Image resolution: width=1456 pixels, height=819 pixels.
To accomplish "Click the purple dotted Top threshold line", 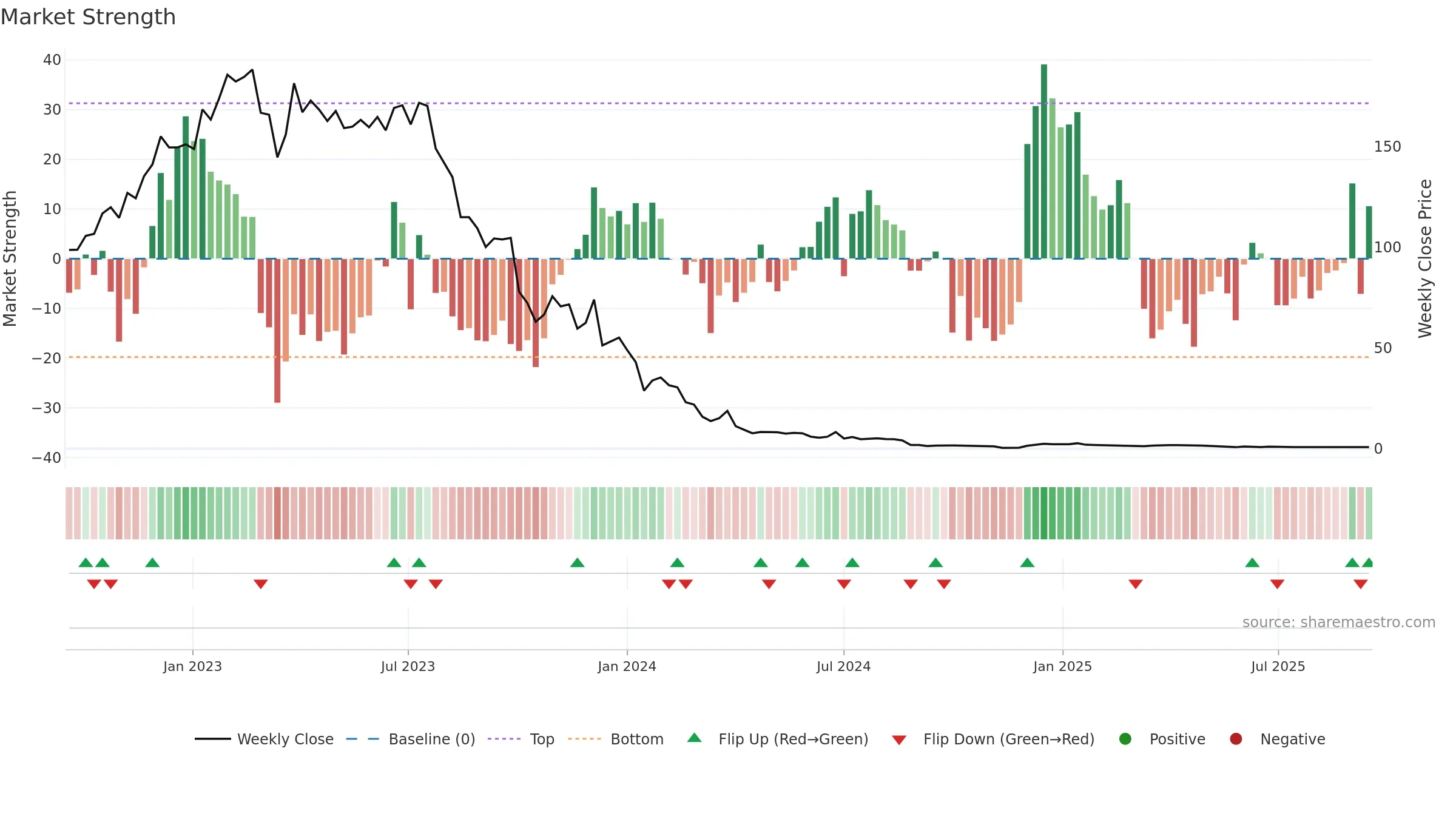I will [x=719, y=103].
